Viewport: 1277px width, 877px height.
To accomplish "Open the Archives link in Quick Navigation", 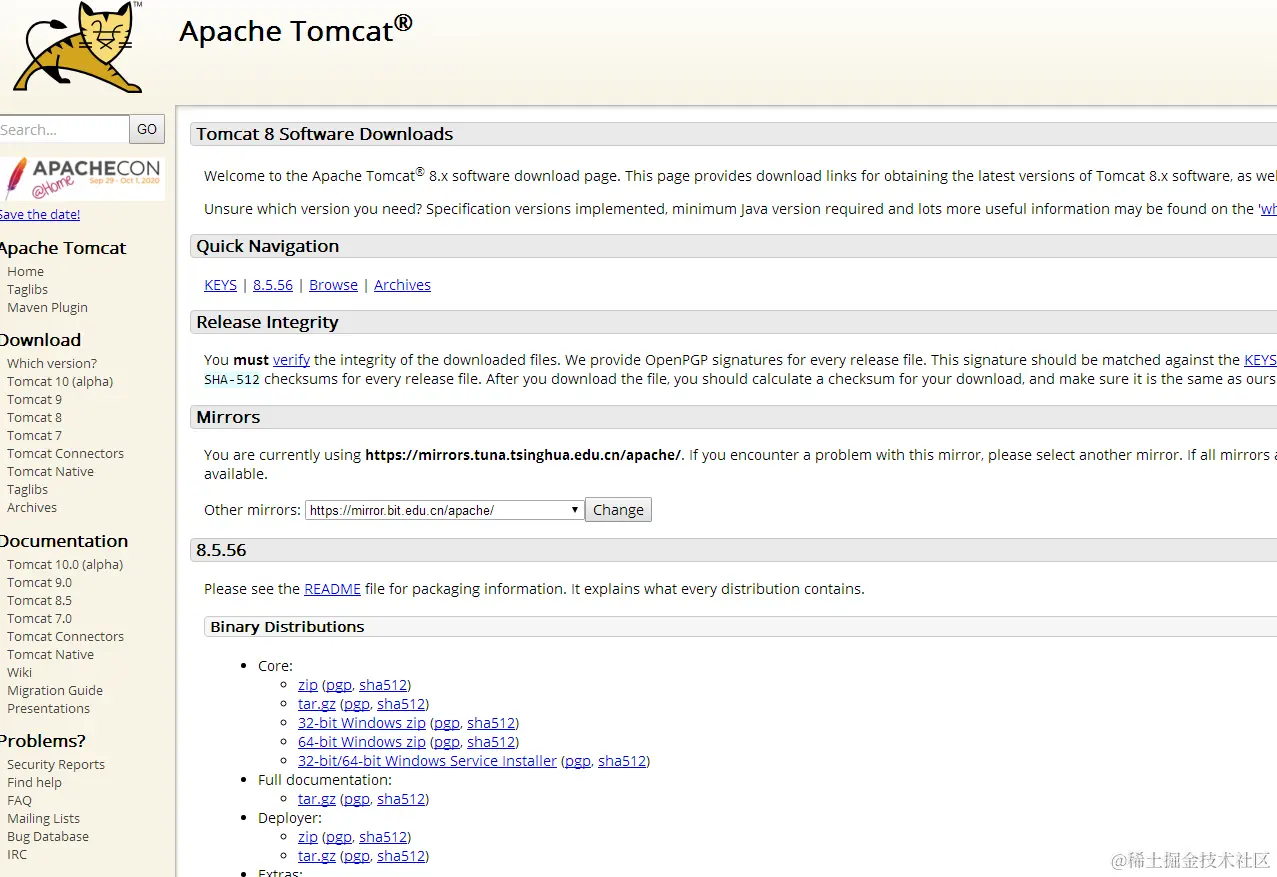I will click(x=402, y=285).
